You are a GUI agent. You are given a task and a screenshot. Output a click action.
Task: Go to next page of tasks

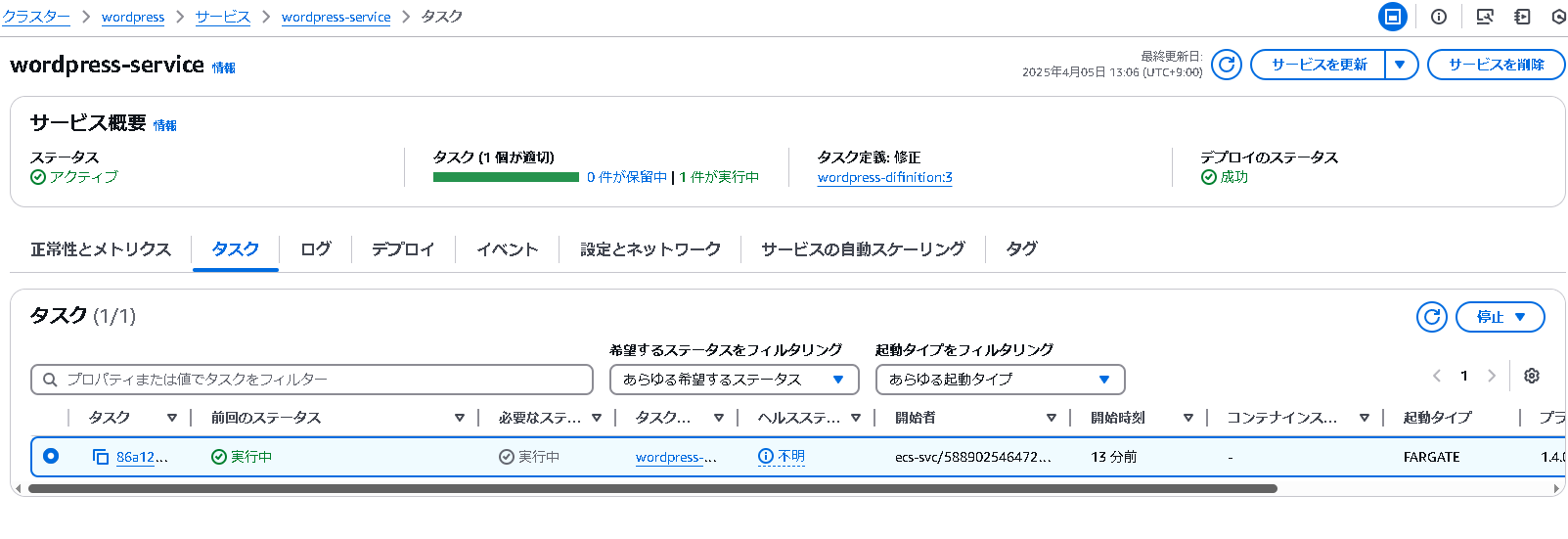point(1492,376)
